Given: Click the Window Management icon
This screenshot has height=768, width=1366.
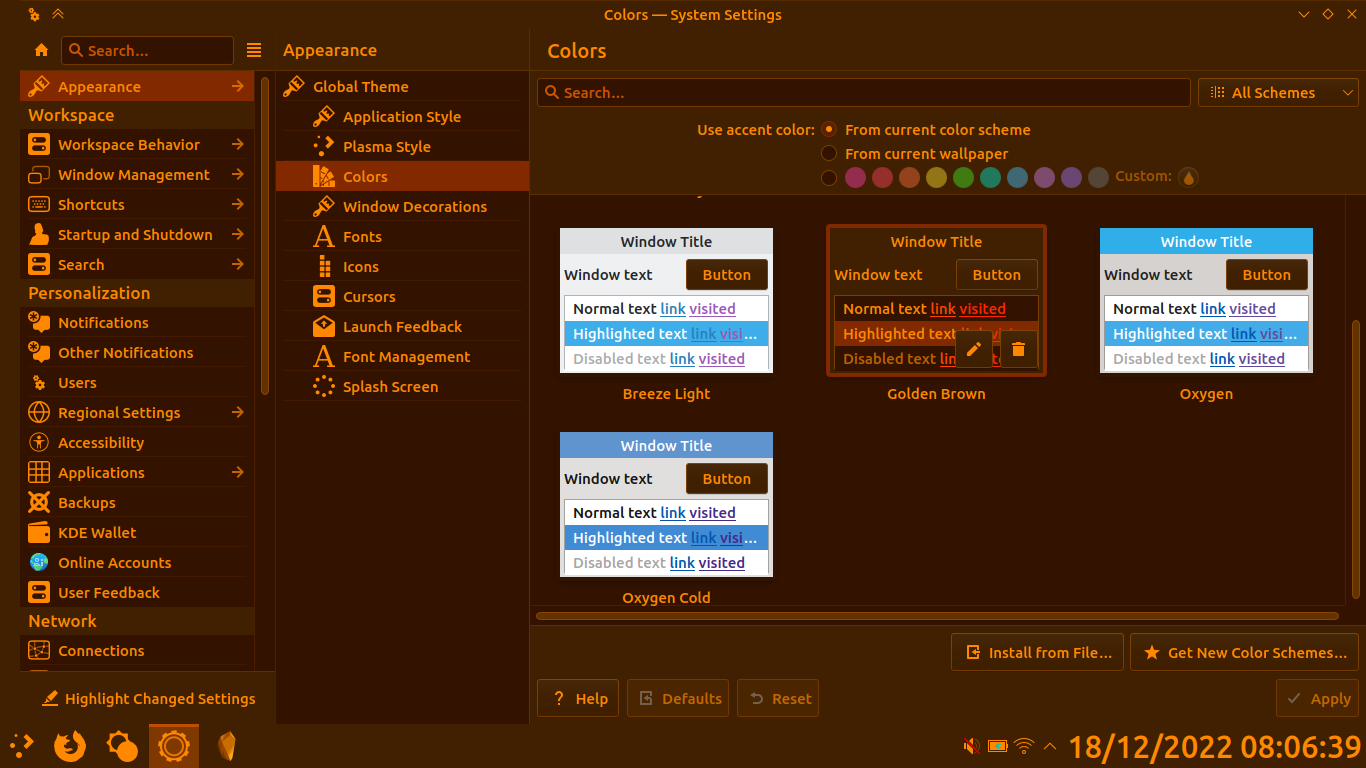Looking at the screenshot, I should point(39,175).
